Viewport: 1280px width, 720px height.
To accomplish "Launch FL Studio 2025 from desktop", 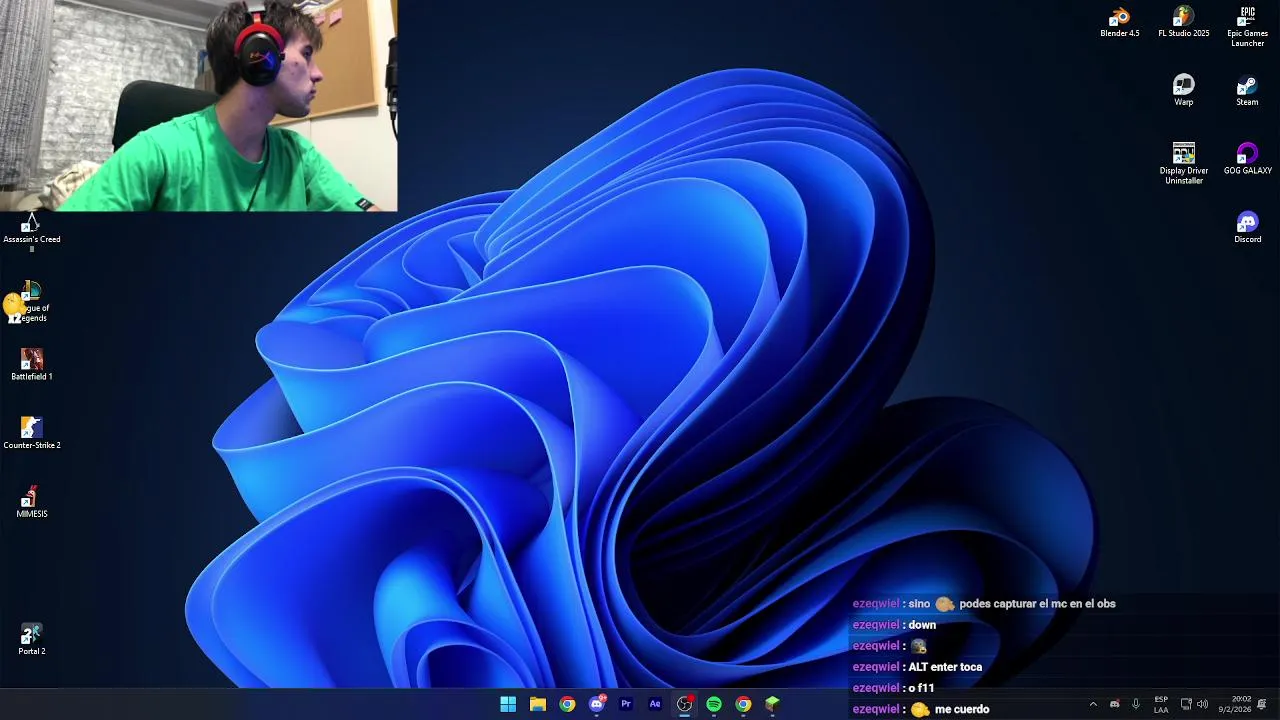I will tap(1183, 22).
